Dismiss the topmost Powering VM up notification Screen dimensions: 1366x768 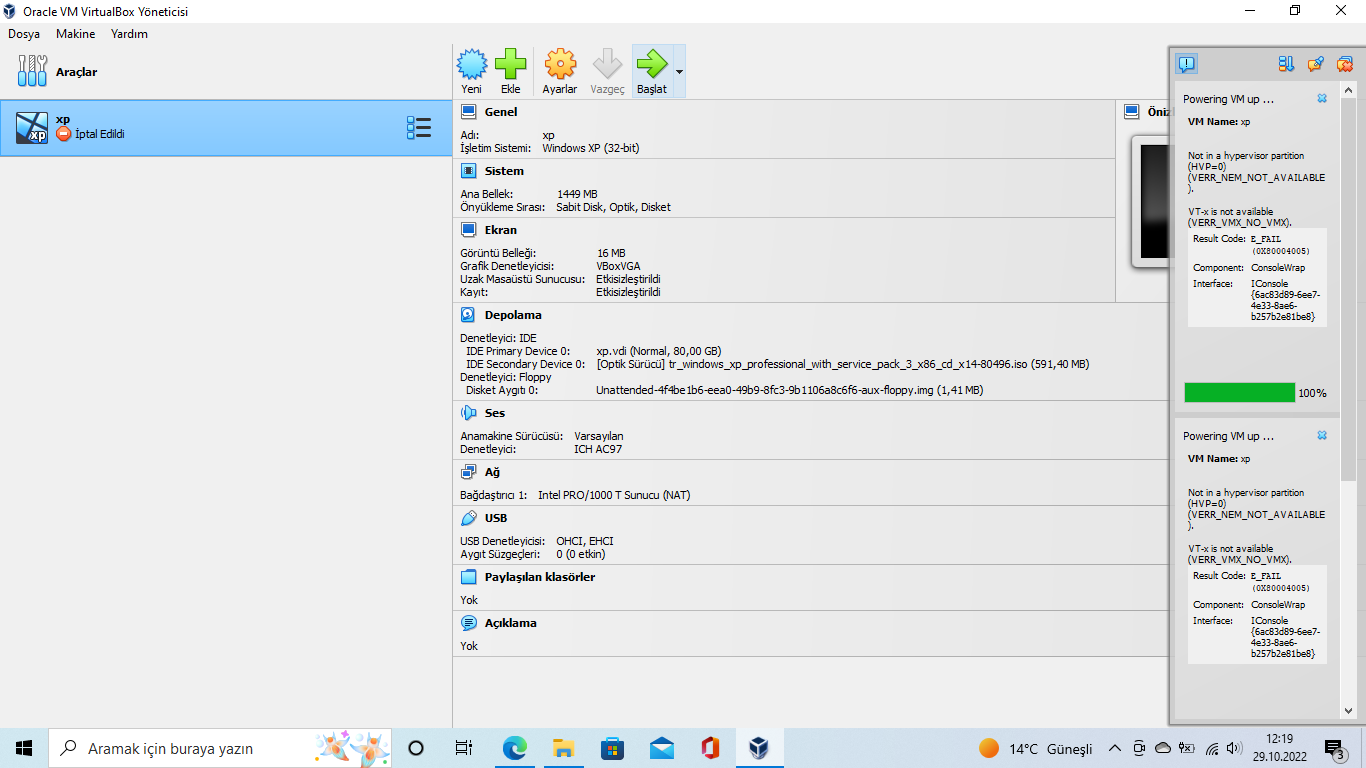(1322, 99)
